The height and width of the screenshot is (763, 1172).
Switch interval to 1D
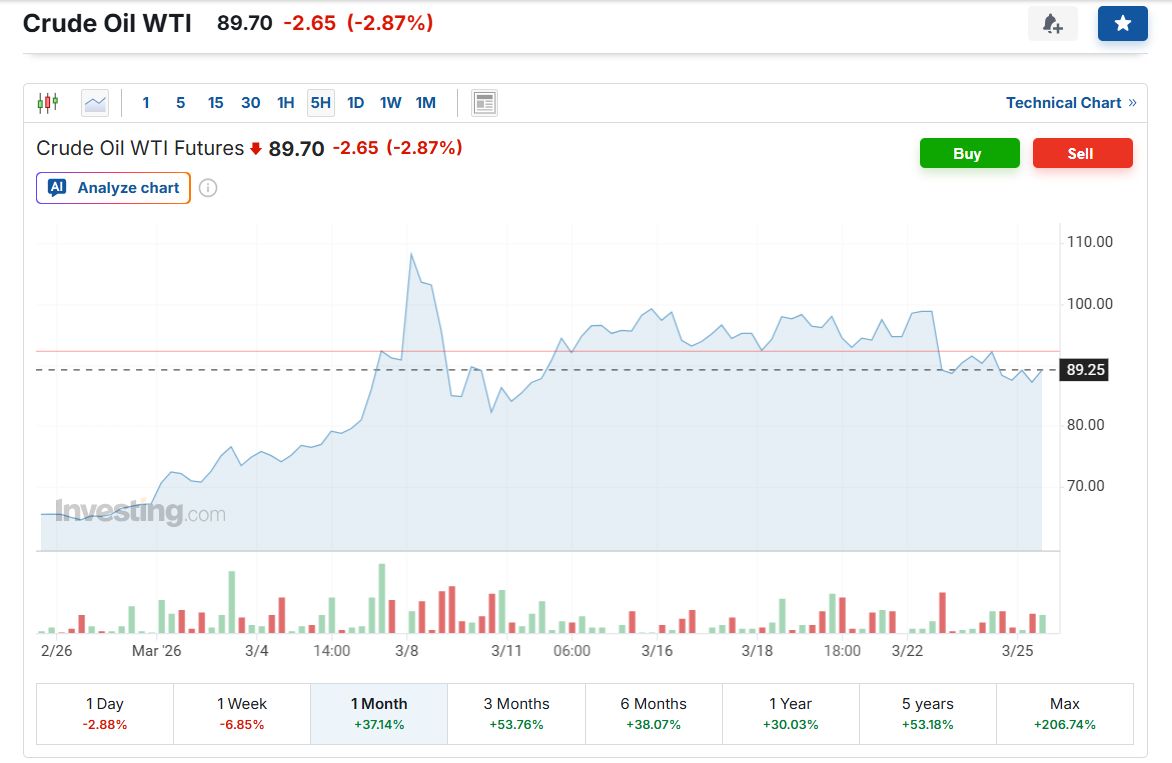pos(355,103)
